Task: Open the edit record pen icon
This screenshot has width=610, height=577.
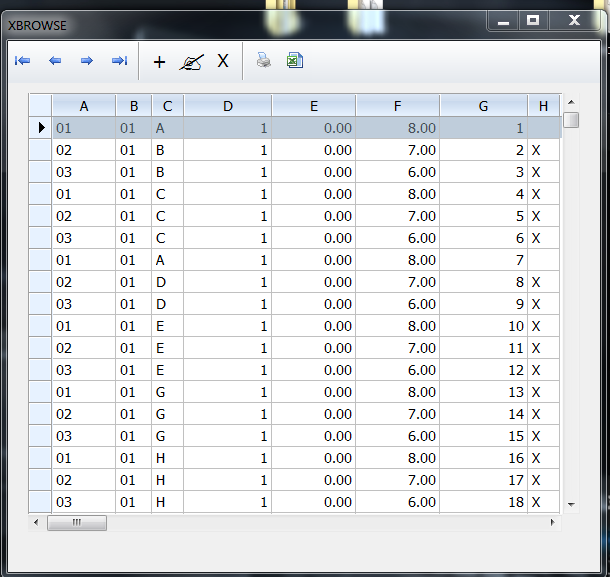Action: coord(191,62)
